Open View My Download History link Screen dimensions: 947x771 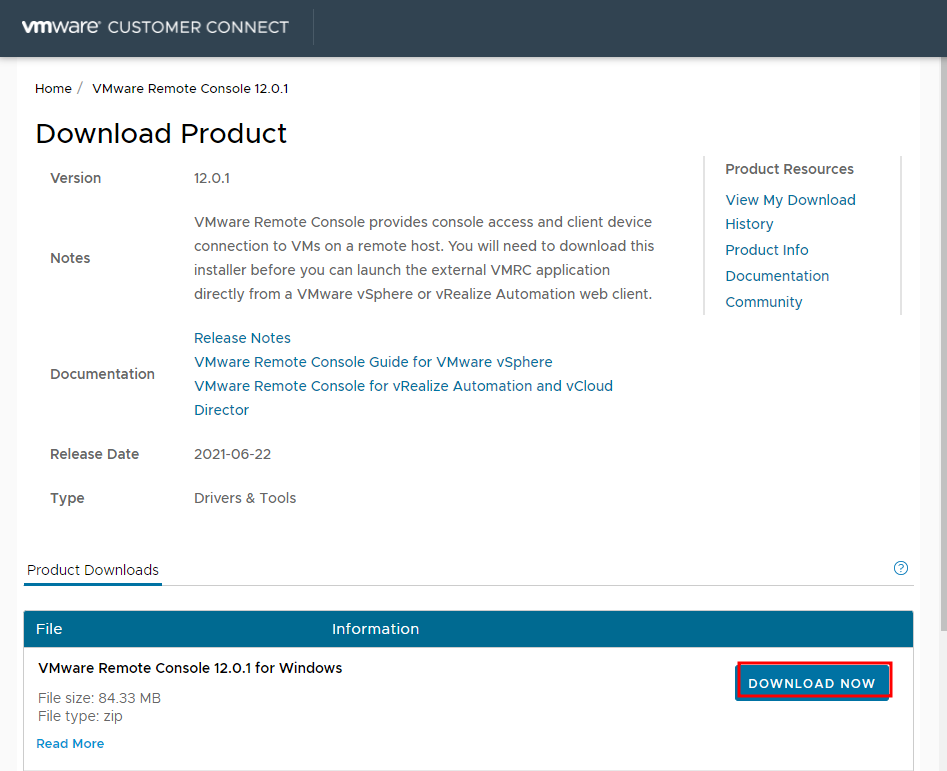[790, 212]
